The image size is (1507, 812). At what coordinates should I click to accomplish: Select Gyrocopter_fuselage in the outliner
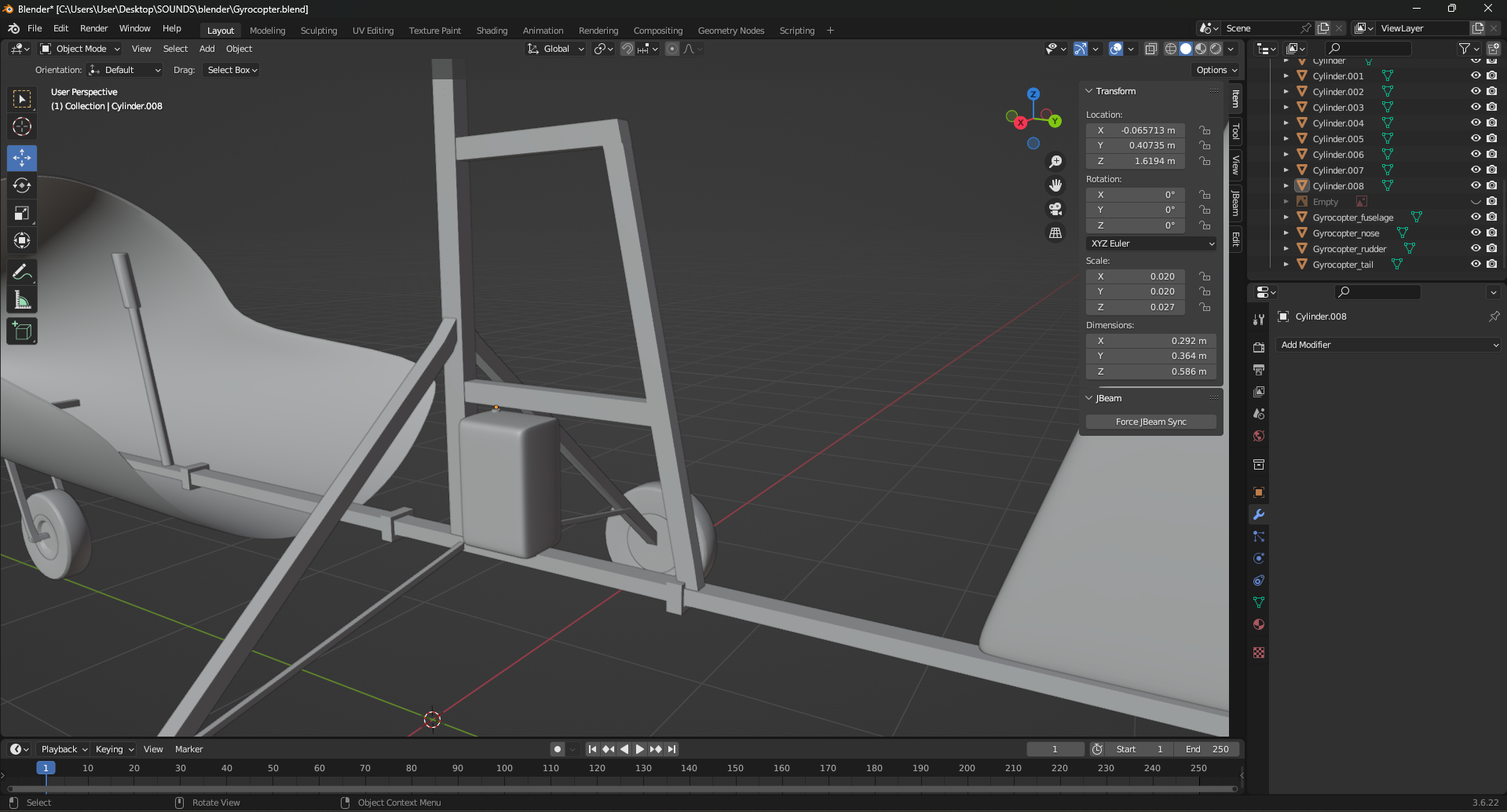click(1352, 218)
